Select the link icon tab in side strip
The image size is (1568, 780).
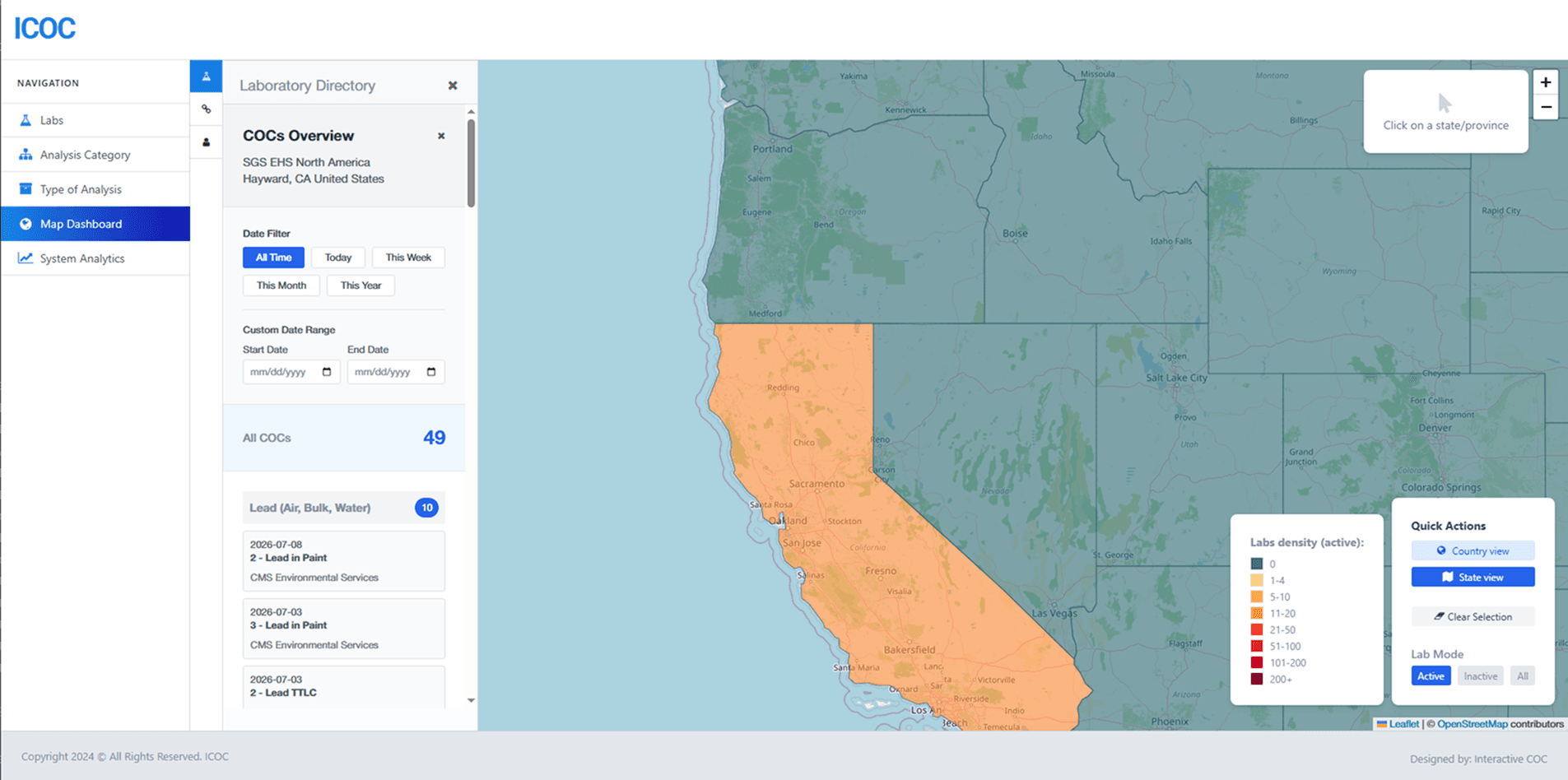pyautogui.click(x=207, y=109)
